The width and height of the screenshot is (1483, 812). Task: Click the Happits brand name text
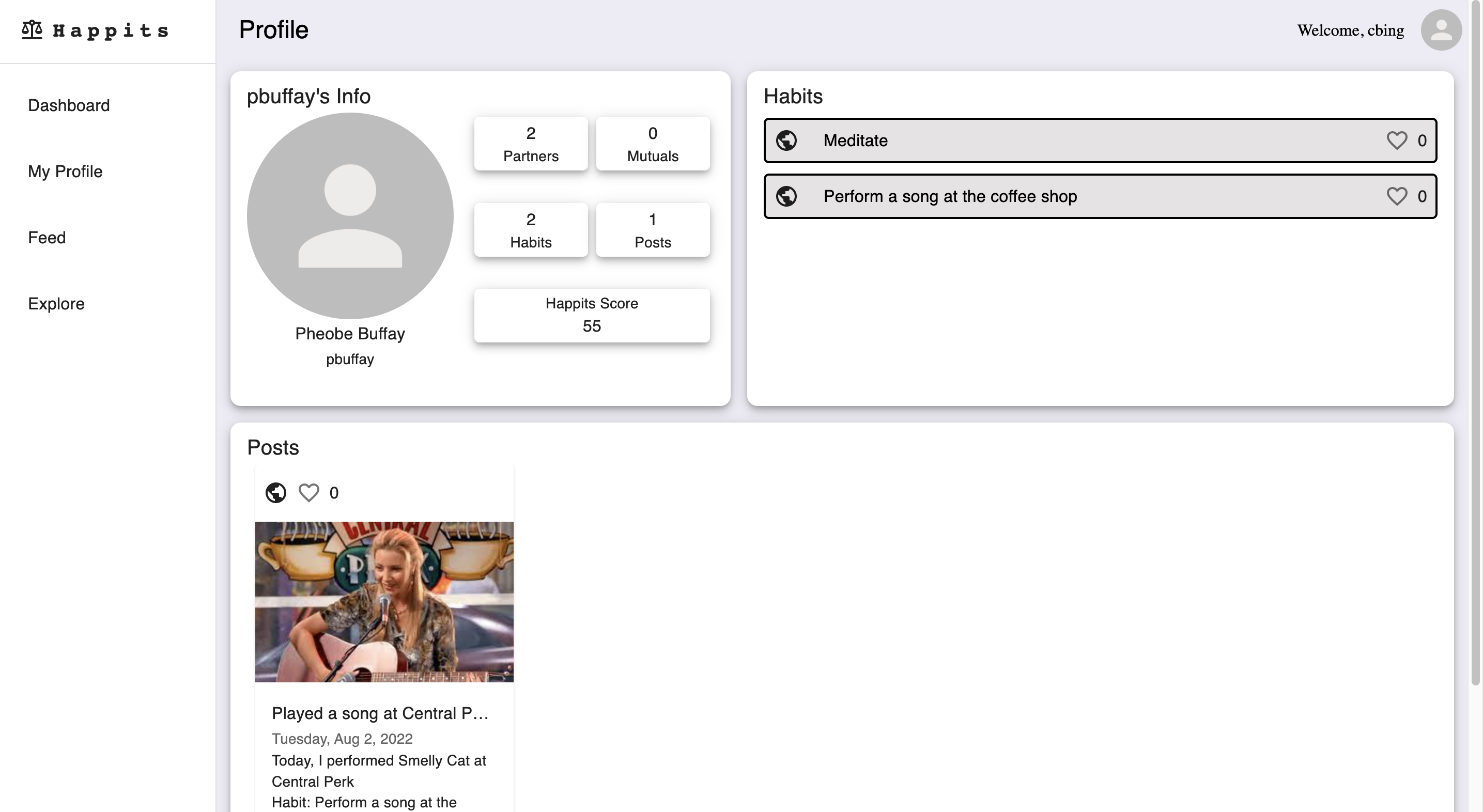(x=111, y=30)
